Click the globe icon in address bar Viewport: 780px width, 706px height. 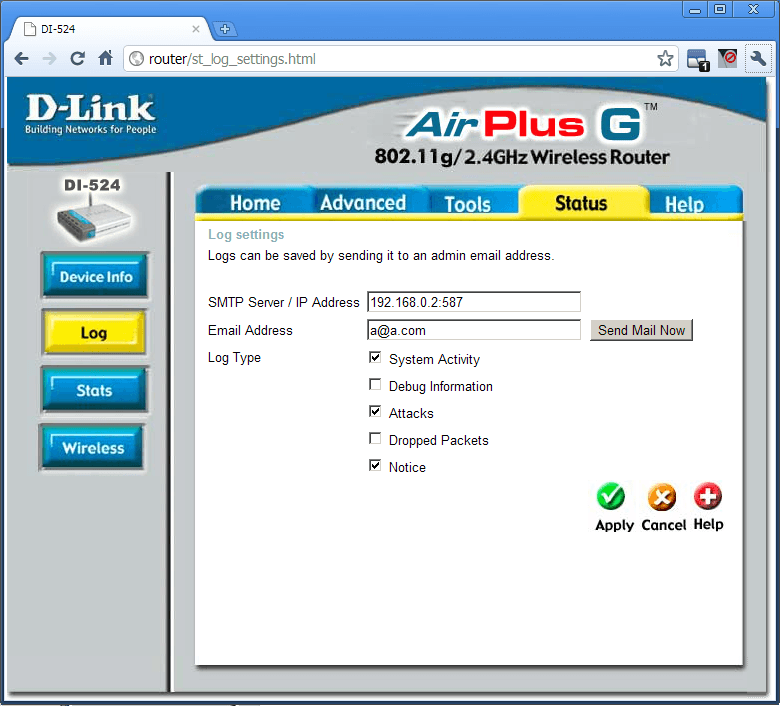(x=136, y=59)
